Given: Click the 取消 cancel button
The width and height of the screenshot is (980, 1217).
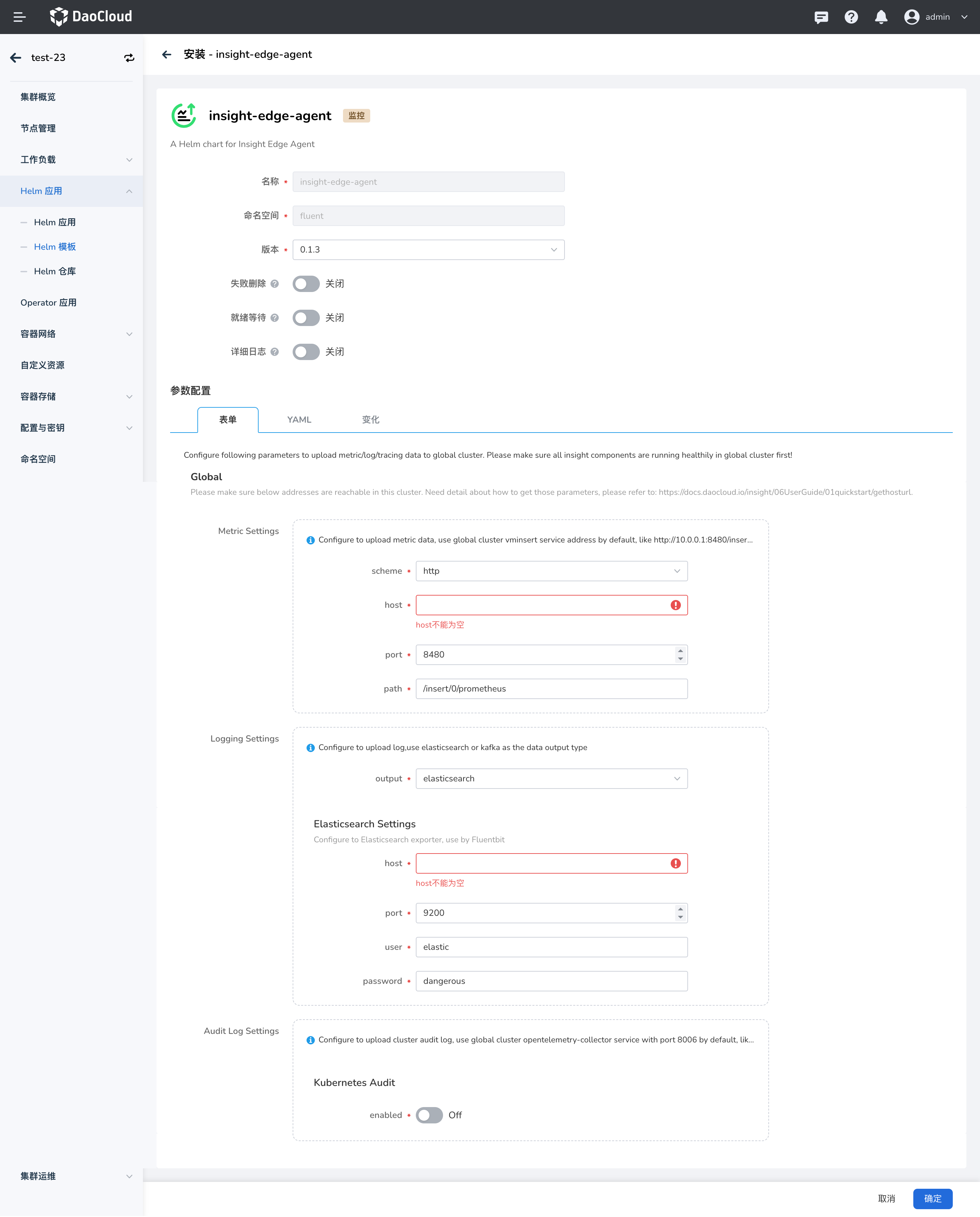Looking at the screenshot, I should pos(886,1198).
